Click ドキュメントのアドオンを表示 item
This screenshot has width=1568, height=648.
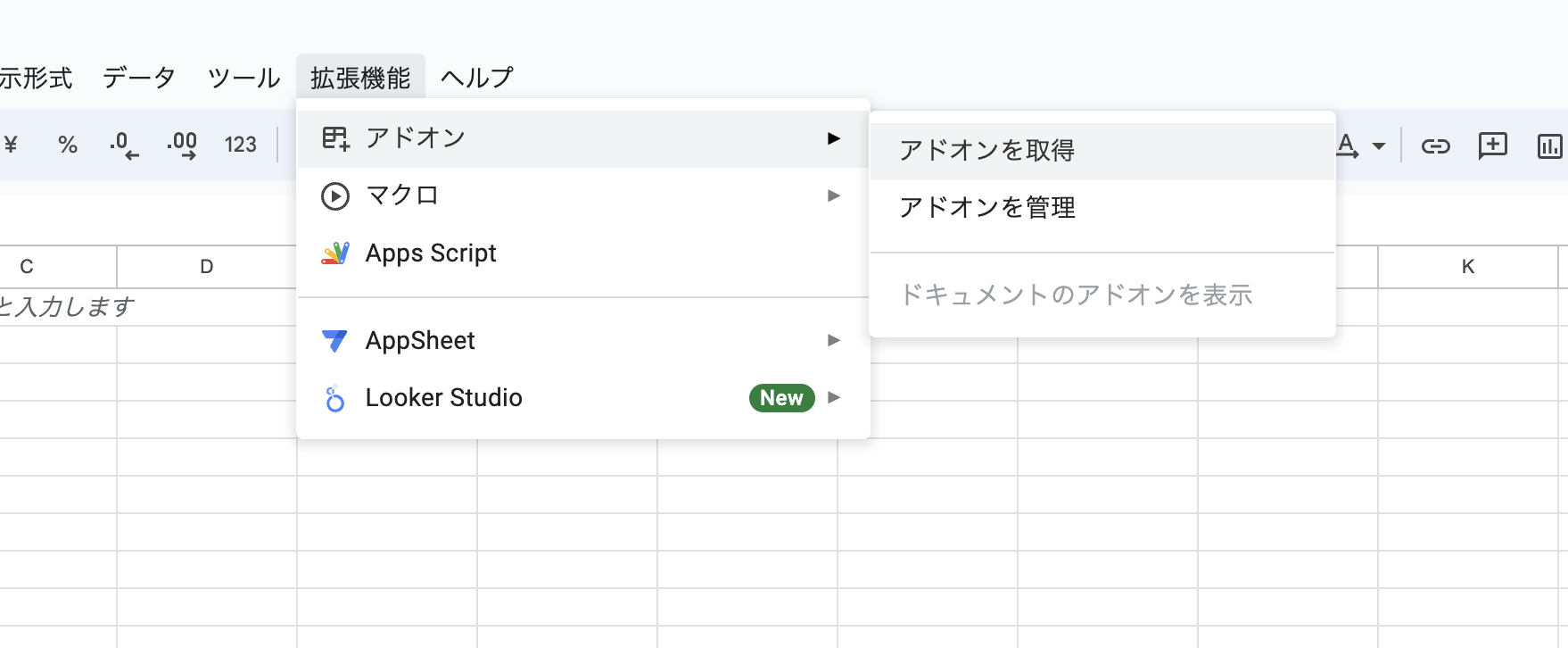tap(1102, 295)
